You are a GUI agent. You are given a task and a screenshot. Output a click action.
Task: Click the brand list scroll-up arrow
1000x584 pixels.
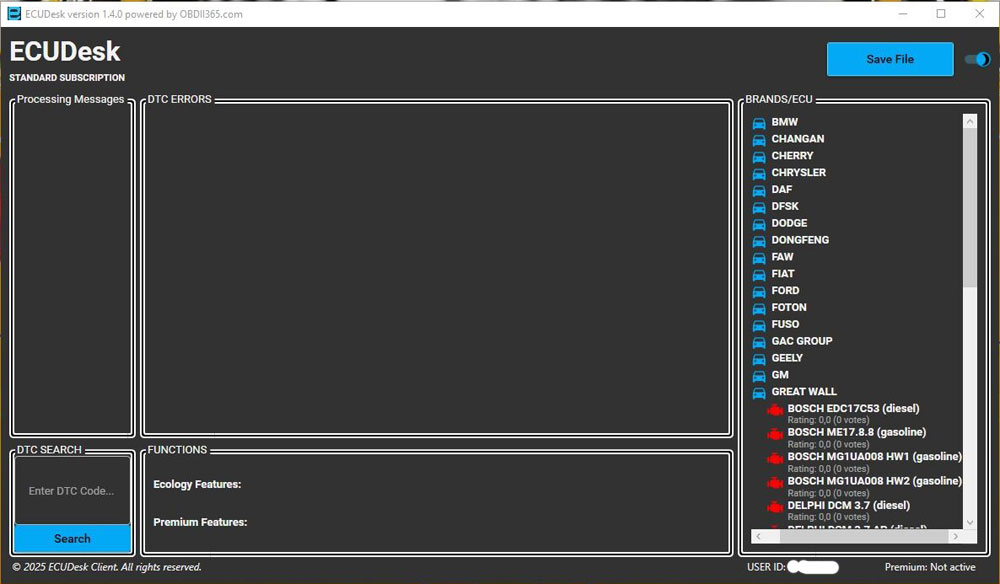970,121
